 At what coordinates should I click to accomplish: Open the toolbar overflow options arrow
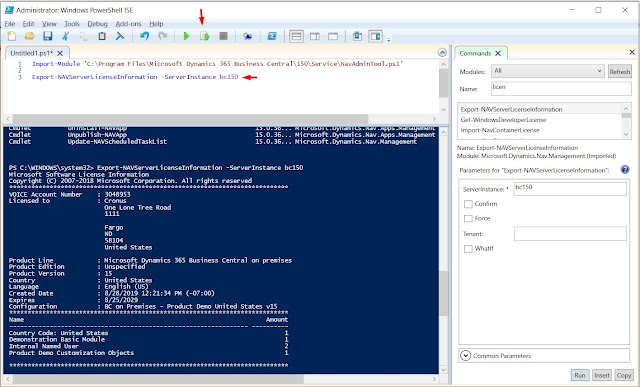tap(389, 40)
